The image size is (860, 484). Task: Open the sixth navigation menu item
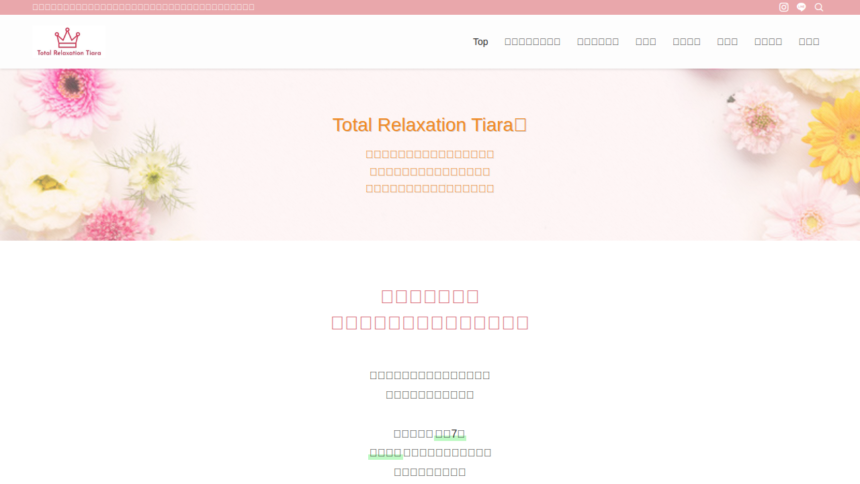[727, 42]
